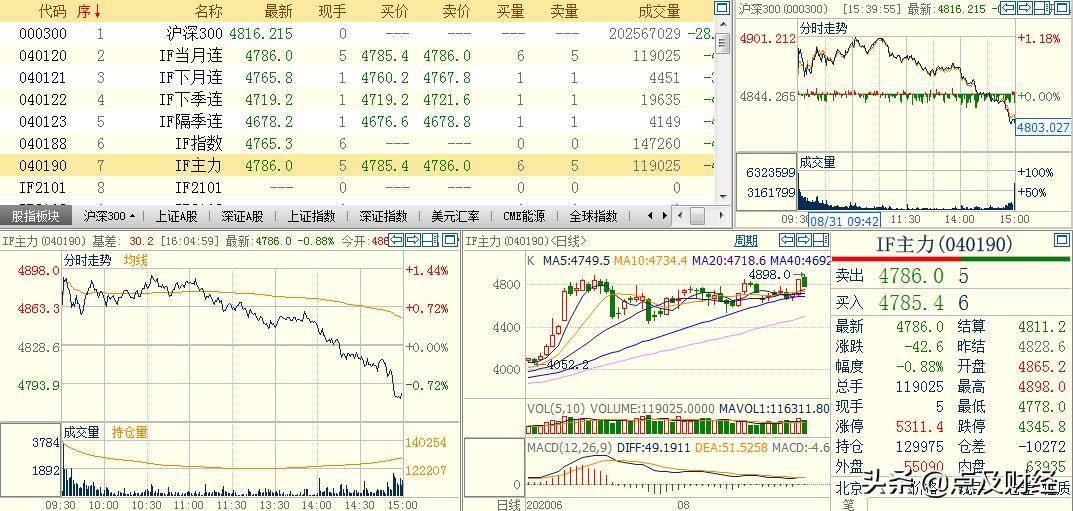
Task: Select the IF下季连 row
Action: [357, 99]
